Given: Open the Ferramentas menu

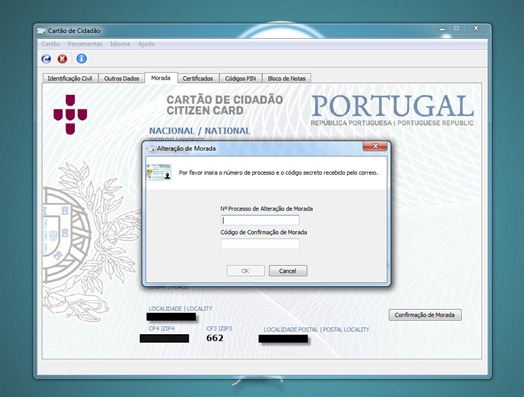Looking at the screenshot, I should [x=85, y=44].
